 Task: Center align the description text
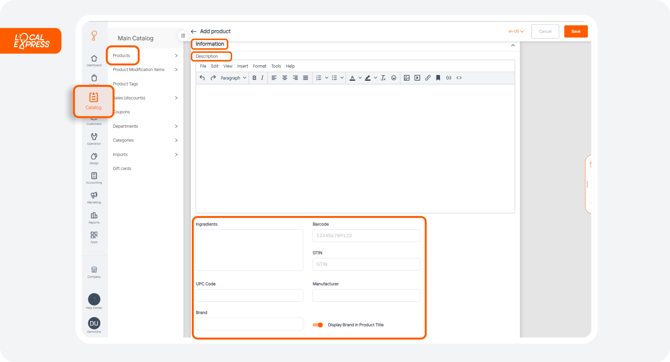[285, 78]
